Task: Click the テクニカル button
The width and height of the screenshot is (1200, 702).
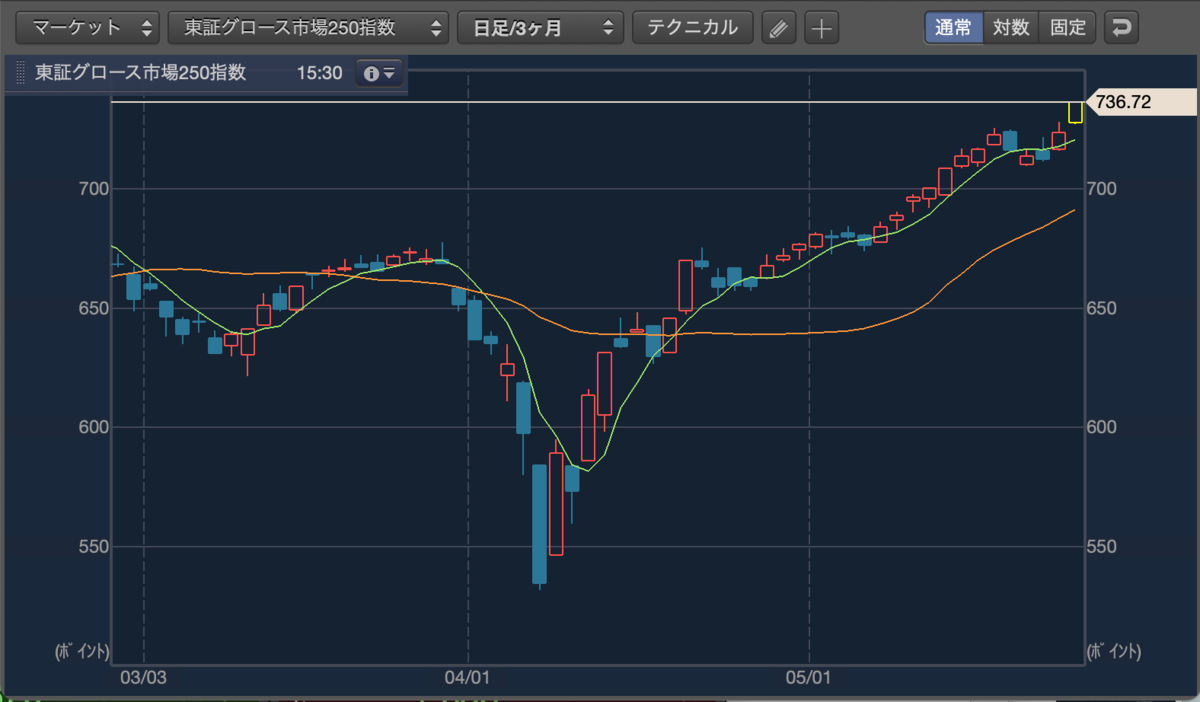Action: pyautogui.click(x=692, y=27)
